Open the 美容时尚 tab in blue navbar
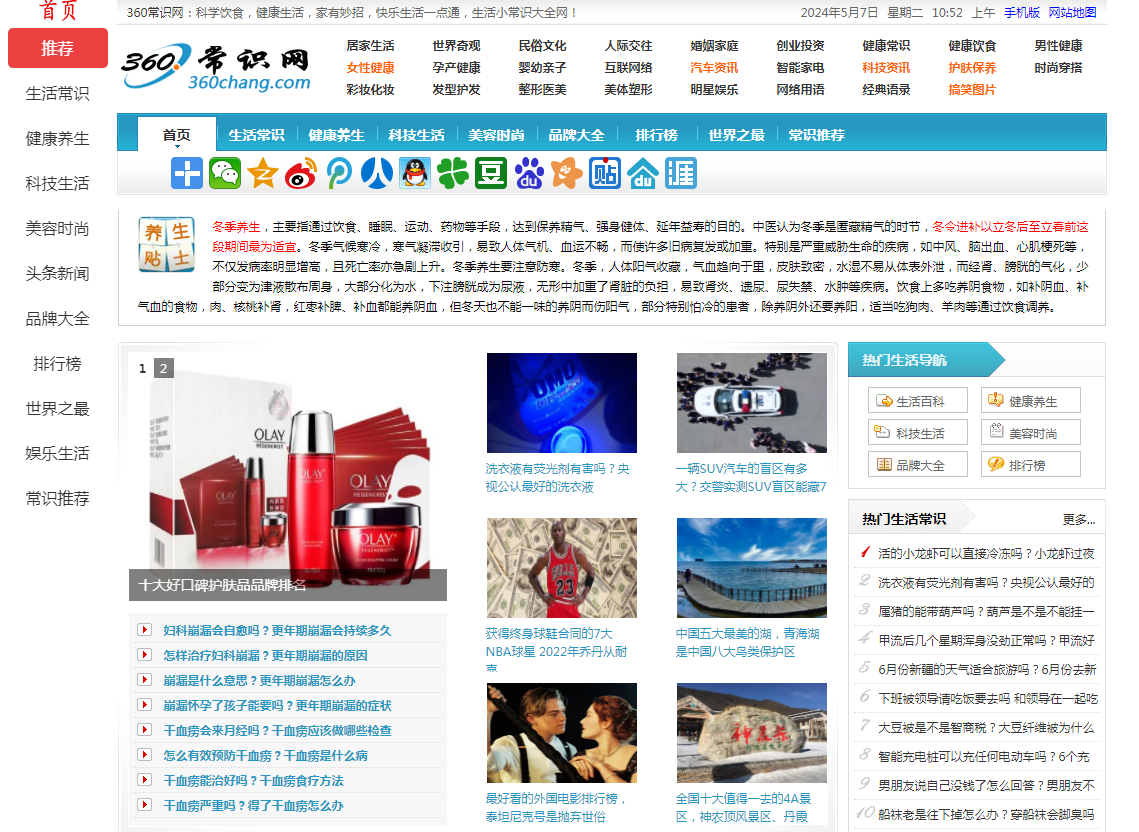The width and height of the screenshot is (1139, 832). point(496,135)
